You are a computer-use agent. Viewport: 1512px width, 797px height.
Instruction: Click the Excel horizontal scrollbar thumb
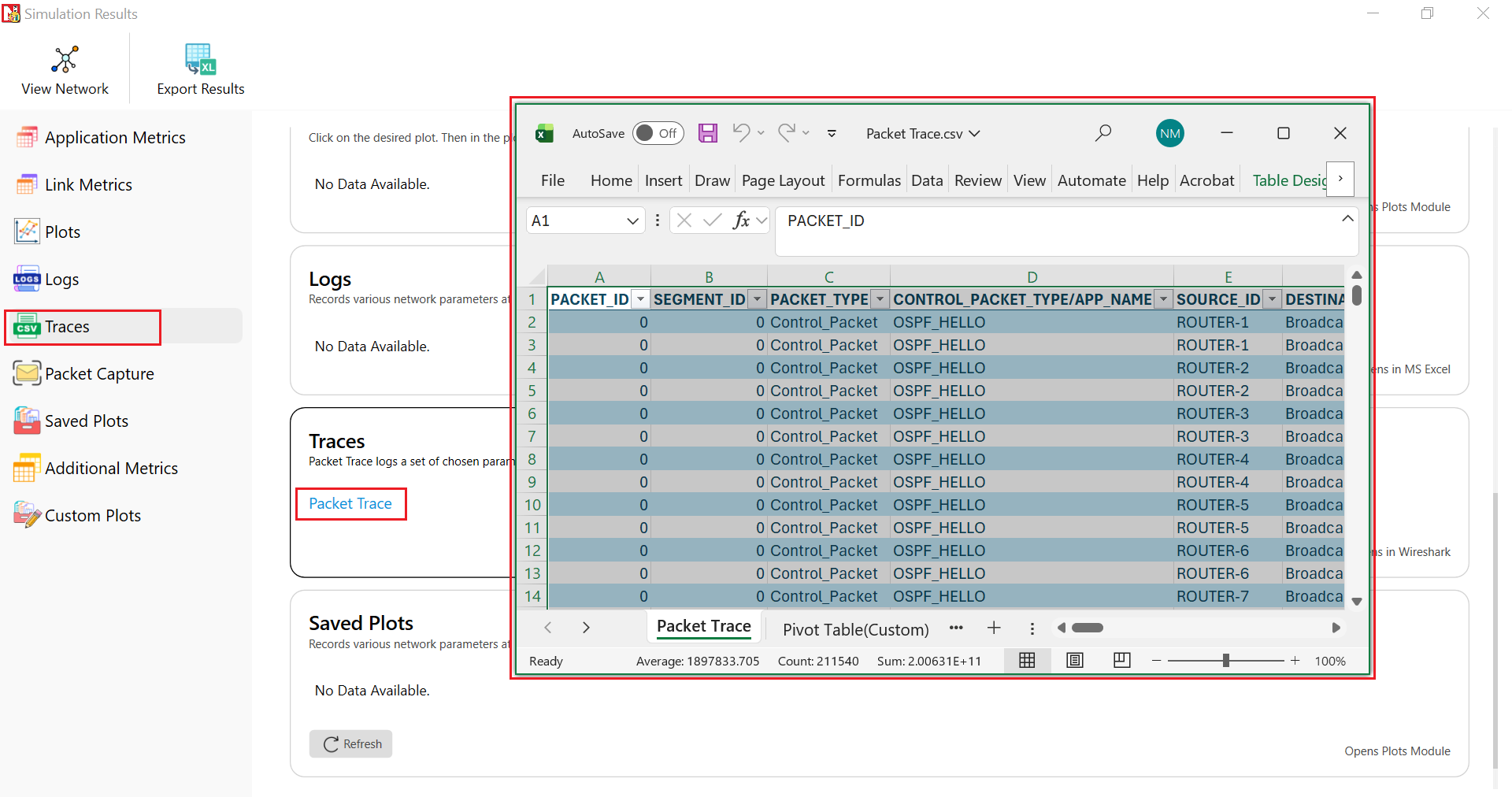[1088, 628]
